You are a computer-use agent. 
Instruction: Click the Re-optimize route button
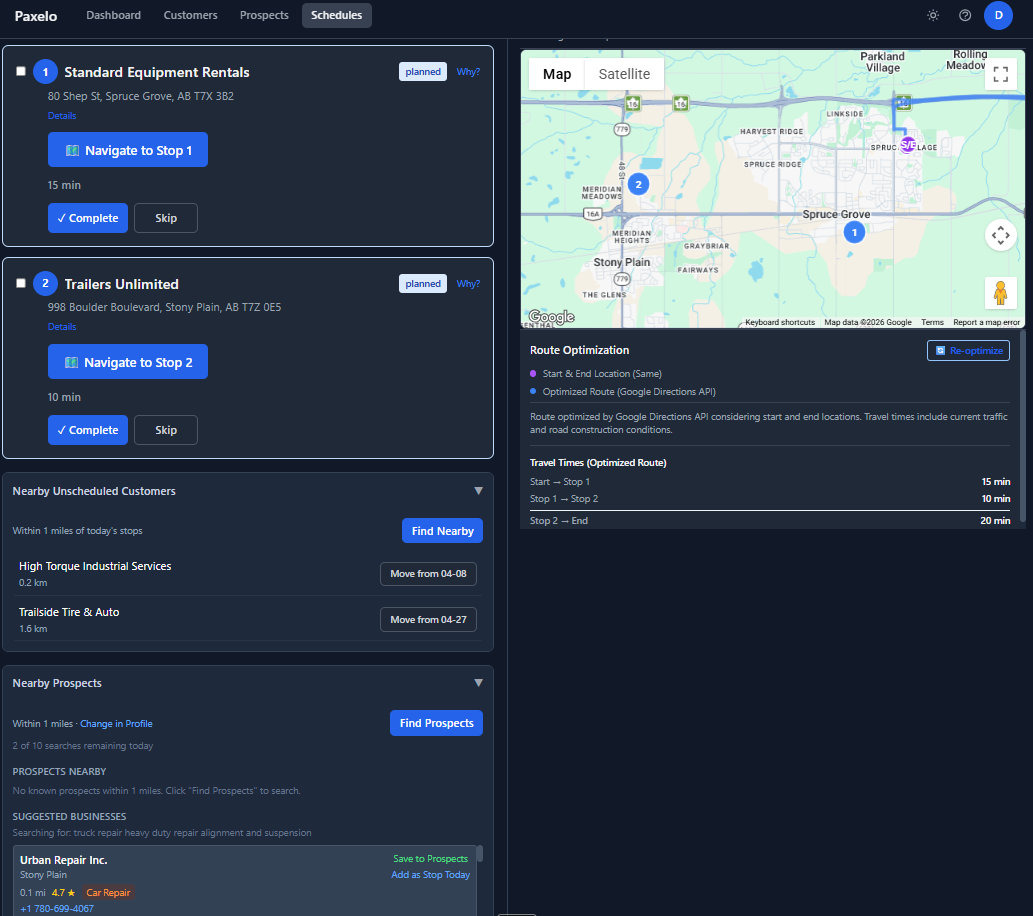click(968, 350)
